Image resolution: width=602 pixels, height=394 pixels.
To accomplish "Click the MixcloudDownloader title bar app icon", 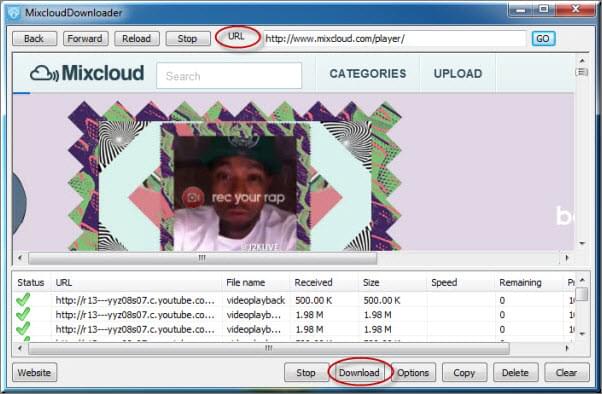I will point(13,13).
